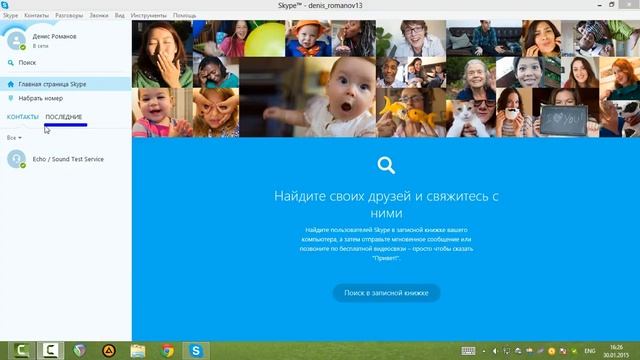Click the 'Поиск в записной книжке' button
This screenshot has width=640, height=360.
point(386,293)
